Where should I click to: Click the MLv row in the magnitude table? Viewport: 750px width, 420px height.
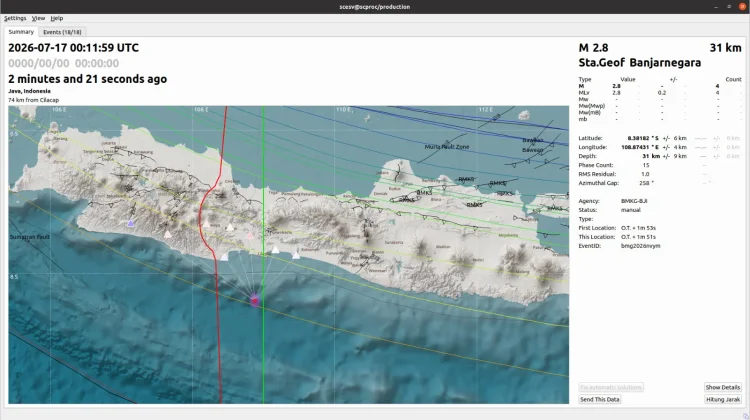pos(660,93)
